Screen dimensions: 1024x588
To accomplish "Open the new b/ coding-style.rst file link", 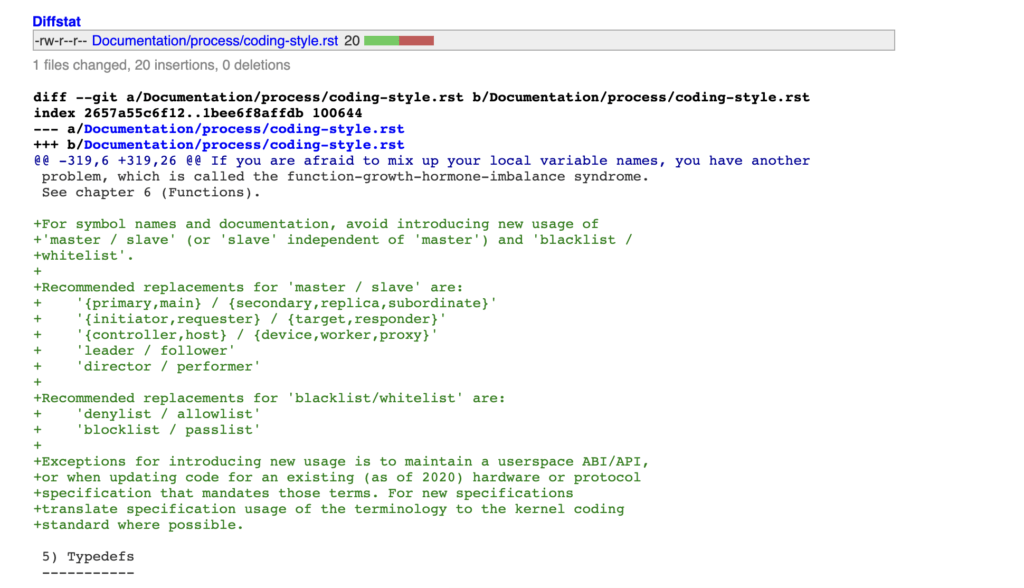I will pyautogui.click(x=244, y=144).
